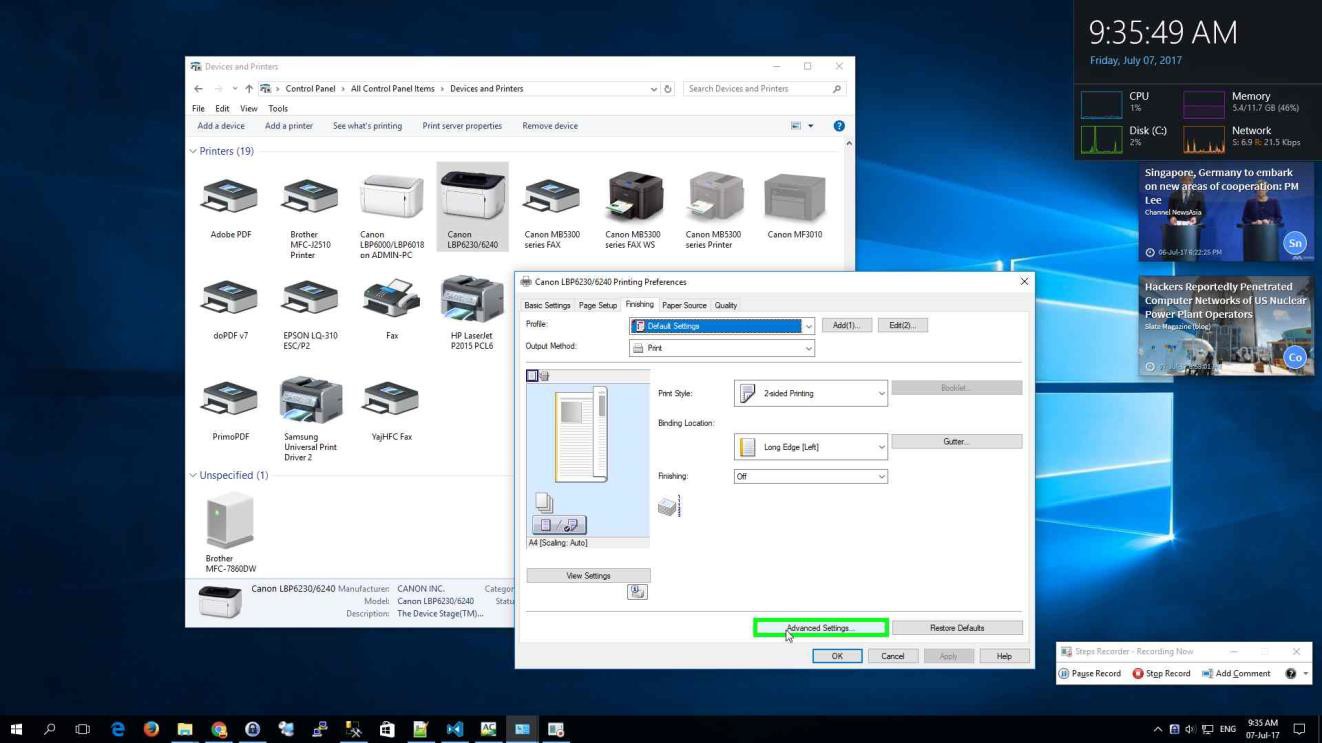Click OK in Printing Preferences
The width and height of the screenshot is (1322, 743).
point(837,656)
